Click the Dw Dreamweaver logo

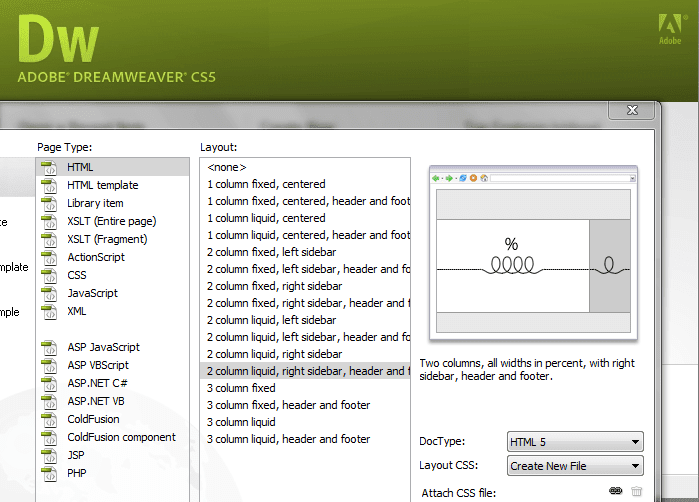[x=58, y=39]
